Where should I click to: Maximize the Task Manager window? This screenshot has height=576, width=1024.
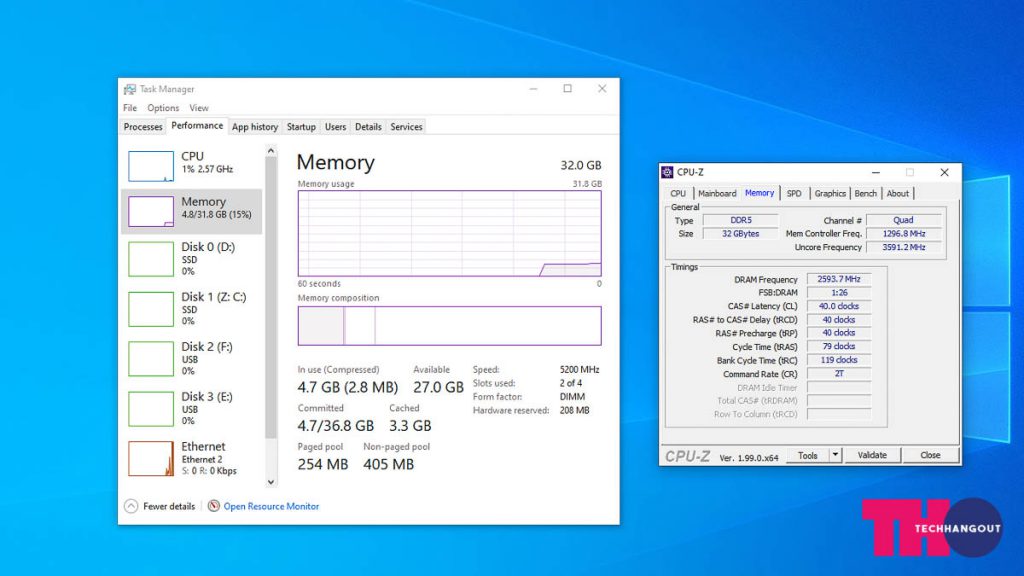point(568,89)
